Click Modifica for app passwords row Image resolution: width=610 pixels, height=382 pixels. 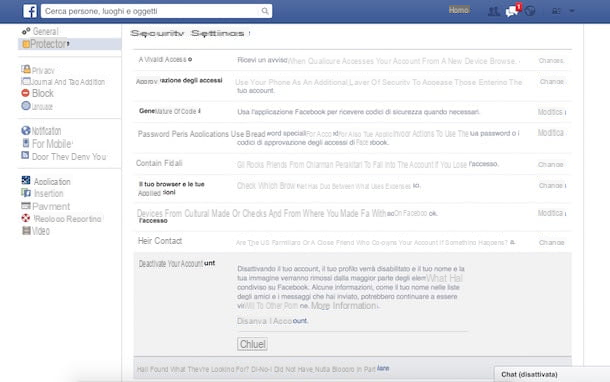[x=550, y=133]
